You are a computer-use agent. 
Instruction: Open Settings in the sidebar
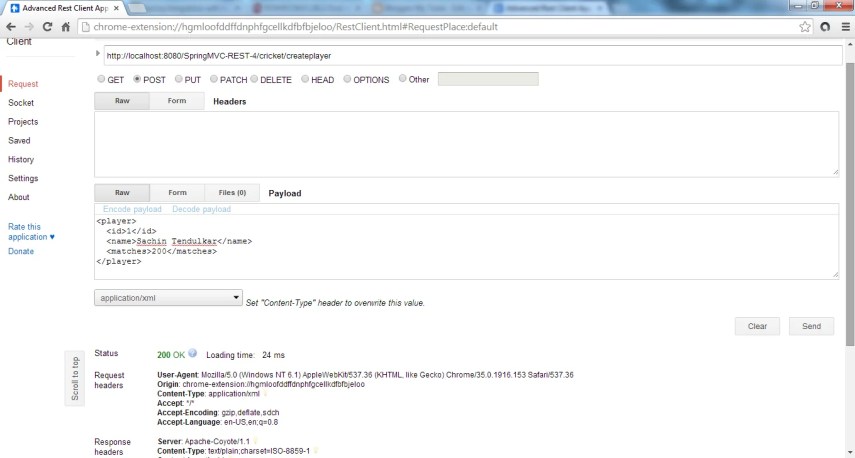pos(23,178)
